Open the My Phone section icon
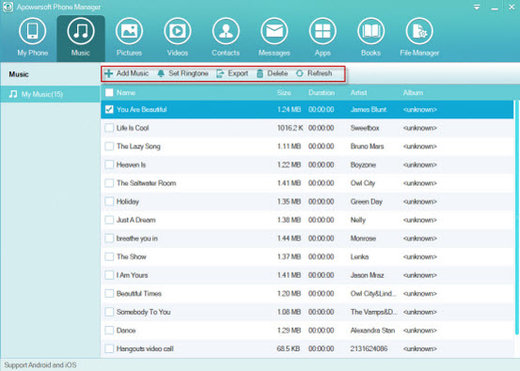Screen dimensions: 520x371 pos(32,31)
